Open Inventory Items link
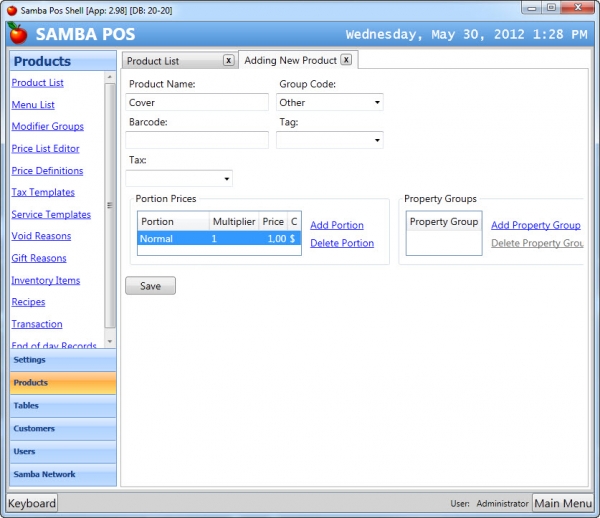This screenshot has height=518, width=600. click(46, 280)
